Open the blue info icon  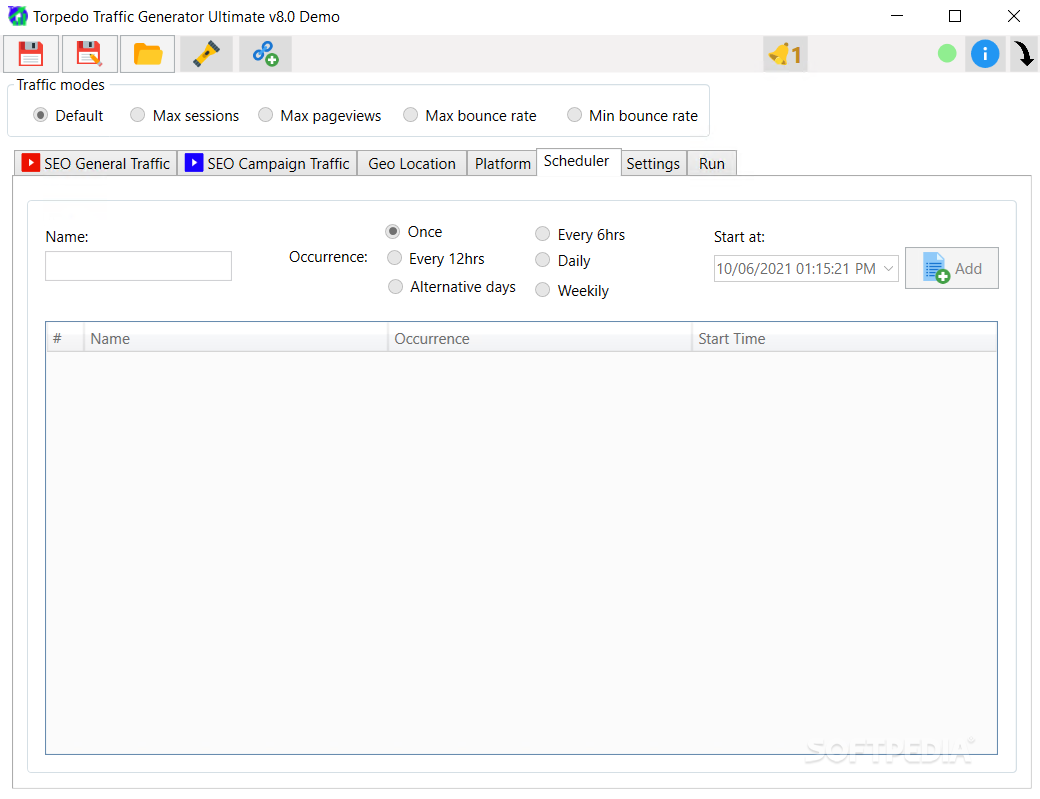(x=985, y=54)
